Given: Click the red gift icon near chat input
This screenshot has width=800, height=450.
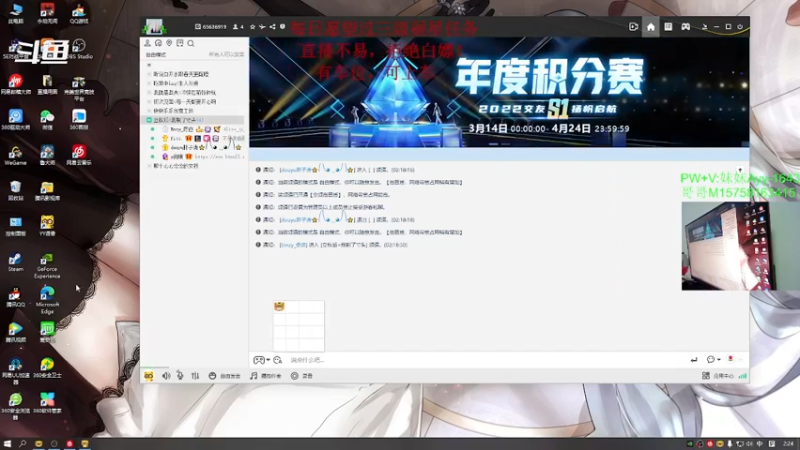Looking at the screenshot, I should pyautogui.click(x=730, y=359).
